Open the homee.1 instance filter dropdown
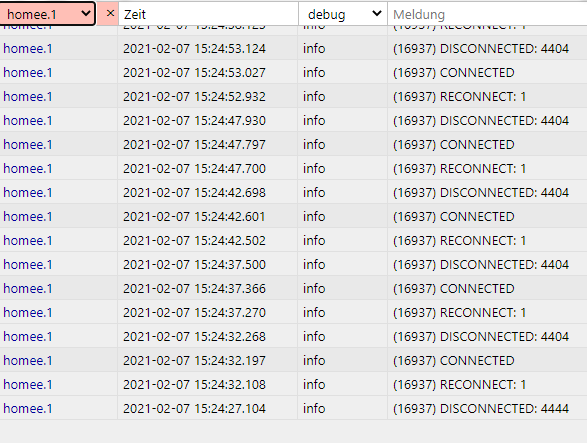This screenshot has width=587, height=443. 48,14
